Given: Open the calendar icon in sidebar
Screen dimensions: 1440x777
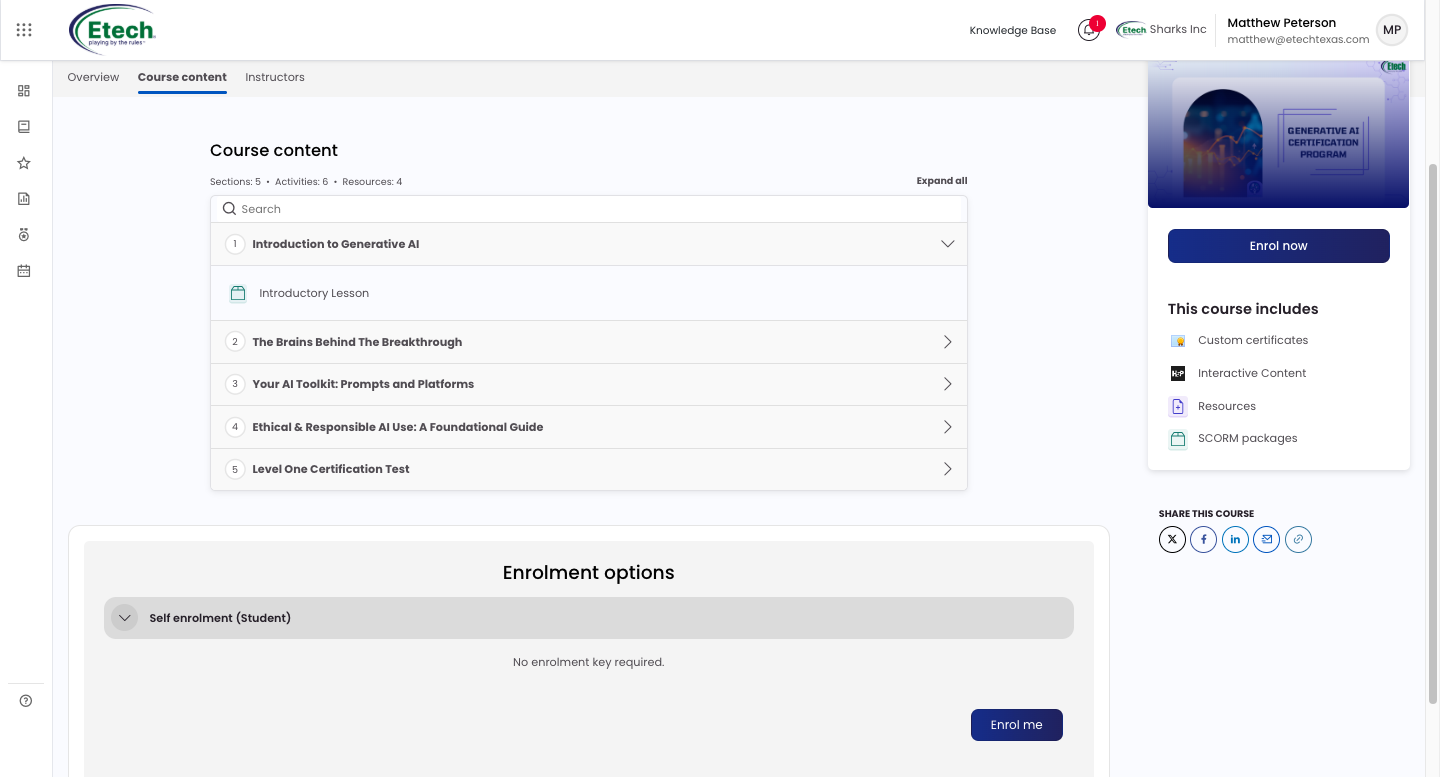Looking at the screenshot, I should click(24, 271).
